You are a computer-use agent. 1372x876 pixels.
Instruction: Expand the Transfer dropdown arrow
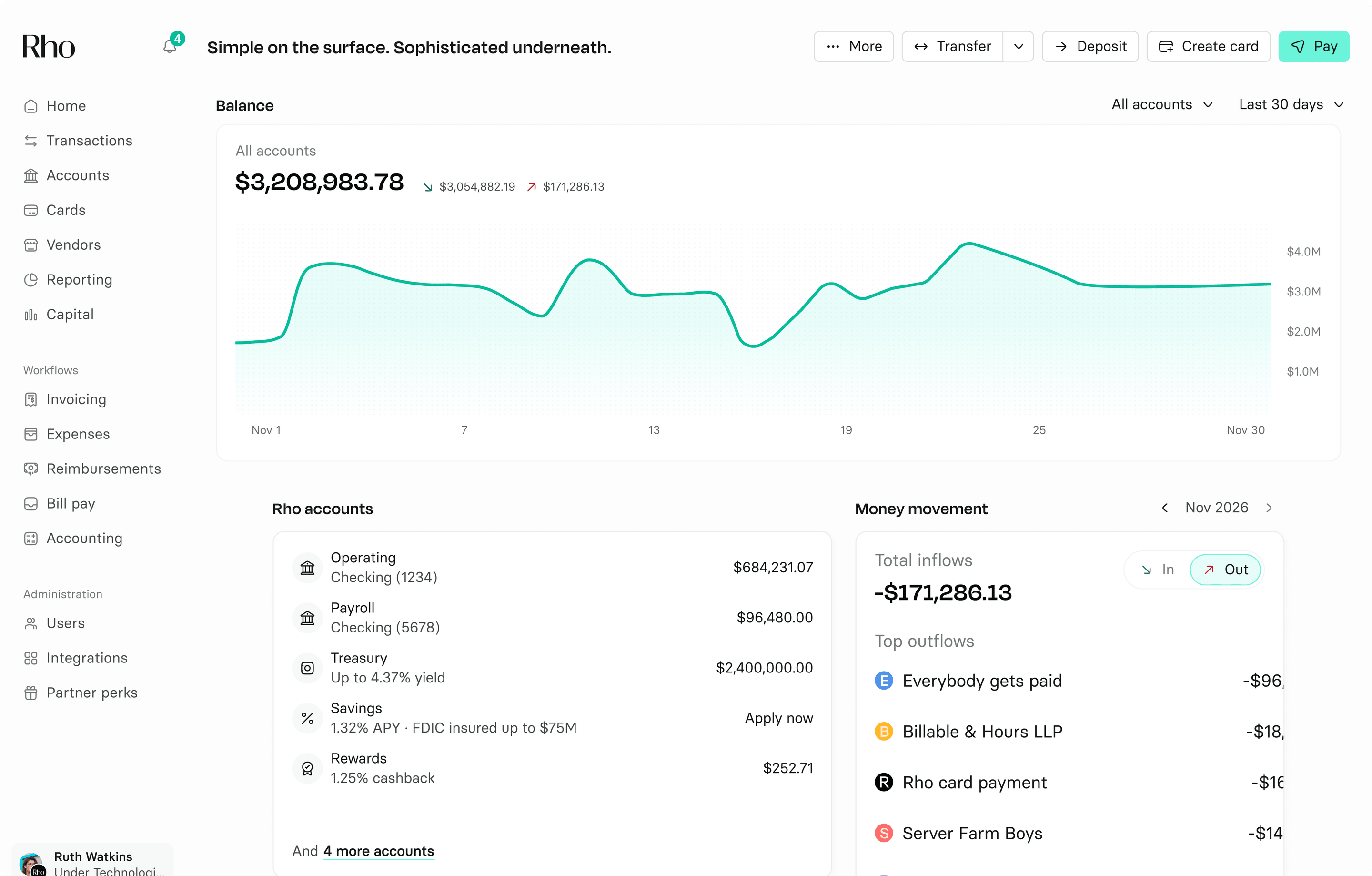click(1019, 47)
